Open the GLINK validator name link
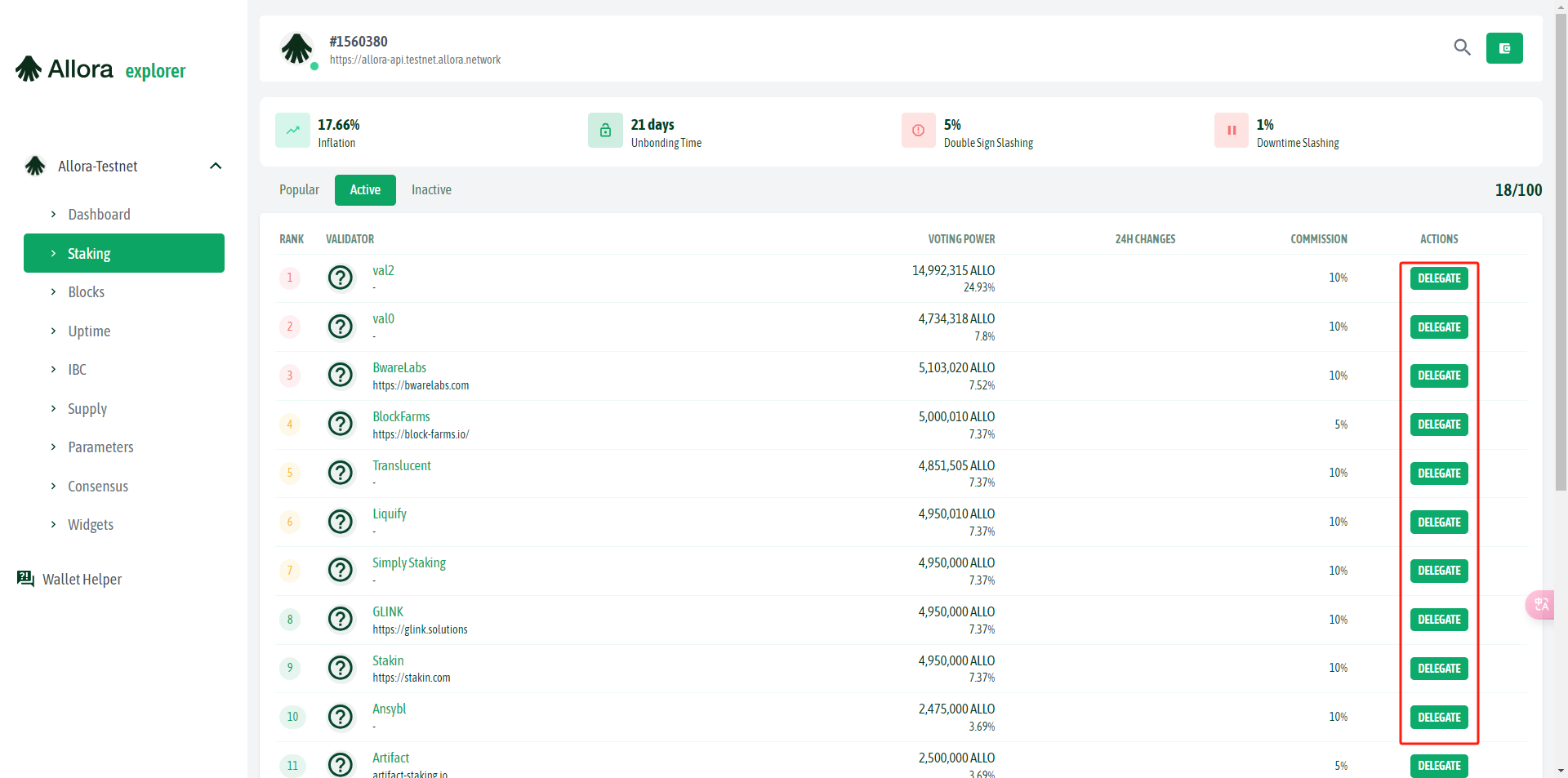 388,611
